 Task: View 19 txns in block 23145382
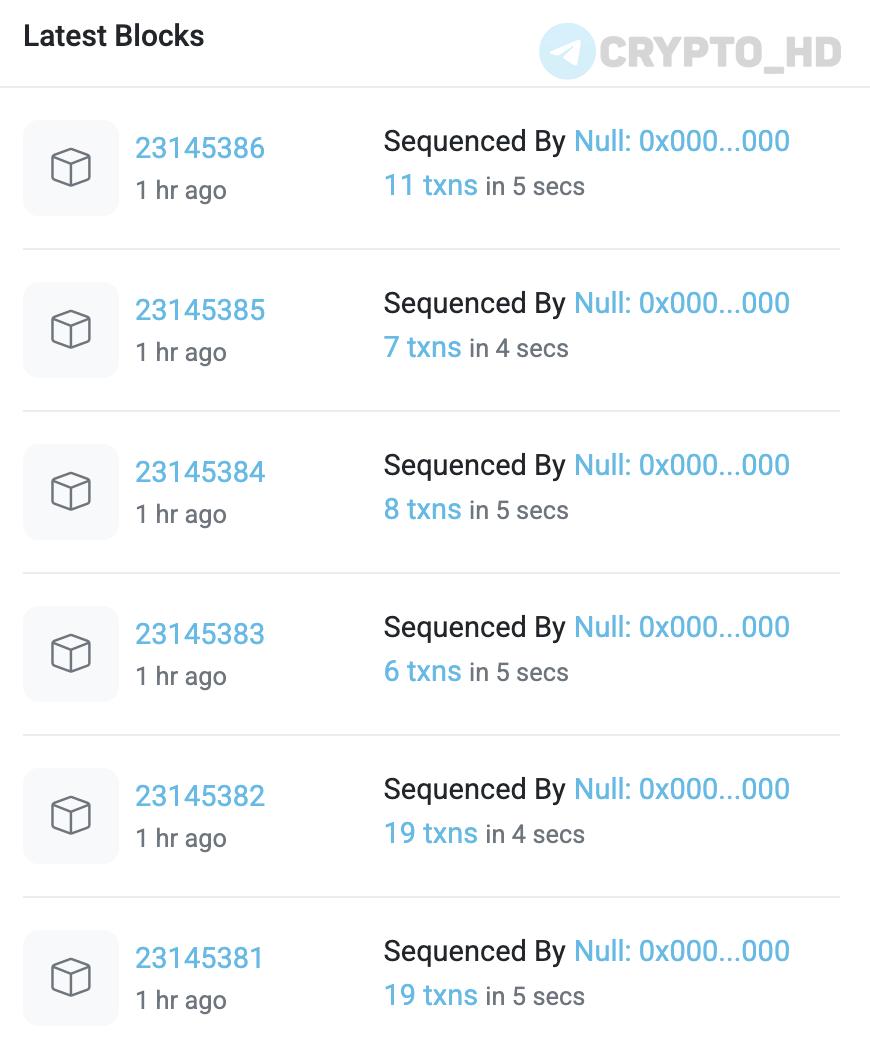coord(431,833)
